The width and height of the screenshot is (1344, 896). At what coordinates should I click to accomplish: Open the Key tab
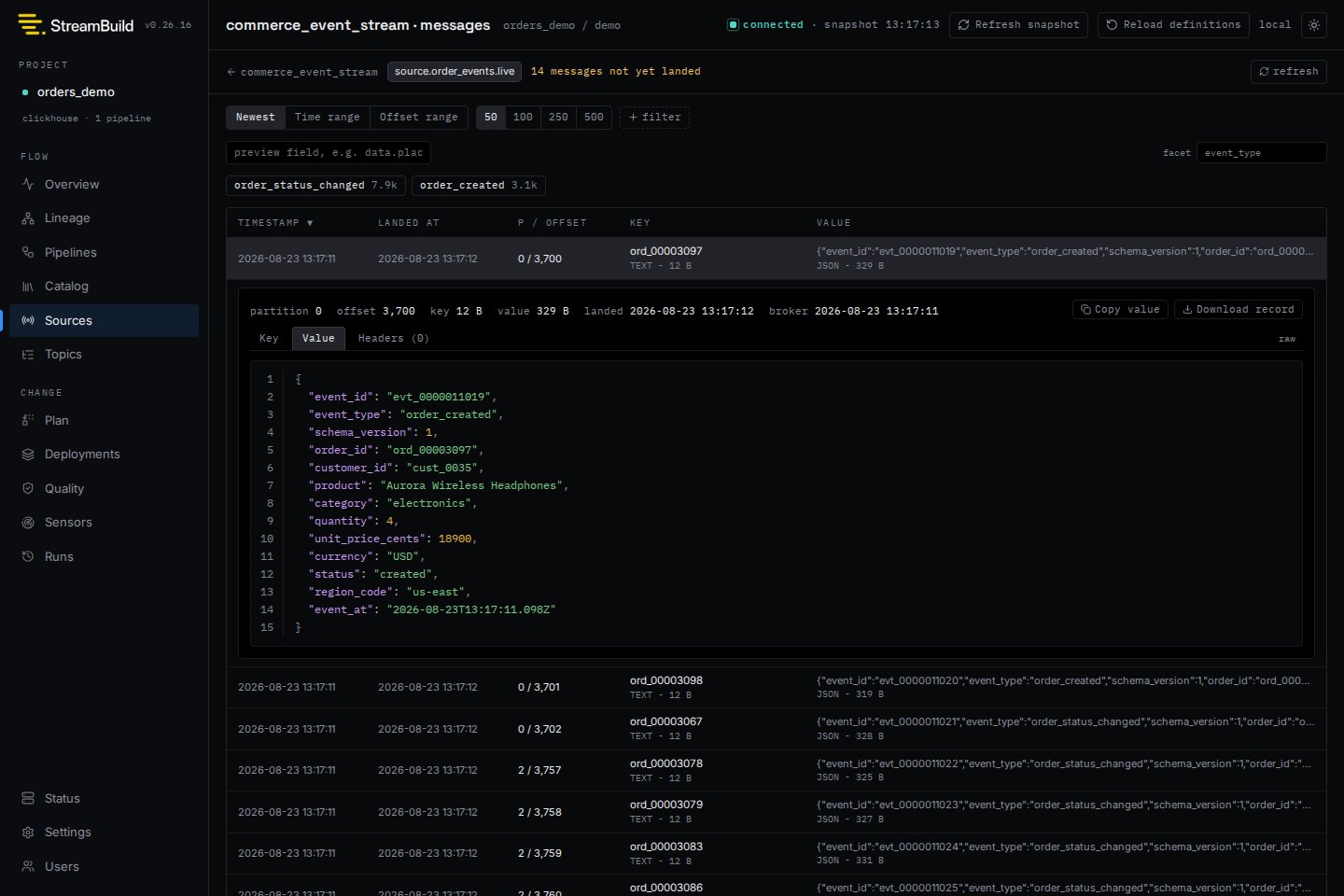[269, 338]
